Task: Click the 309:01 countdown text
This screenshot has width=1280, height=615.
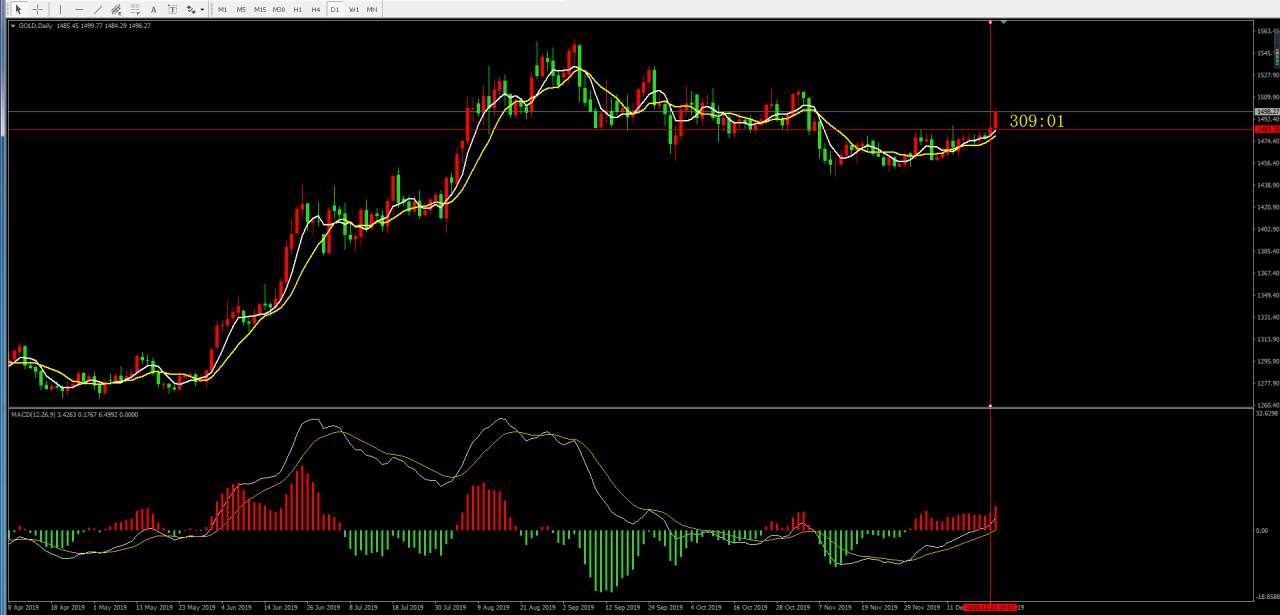Action: click(1037, 121)
